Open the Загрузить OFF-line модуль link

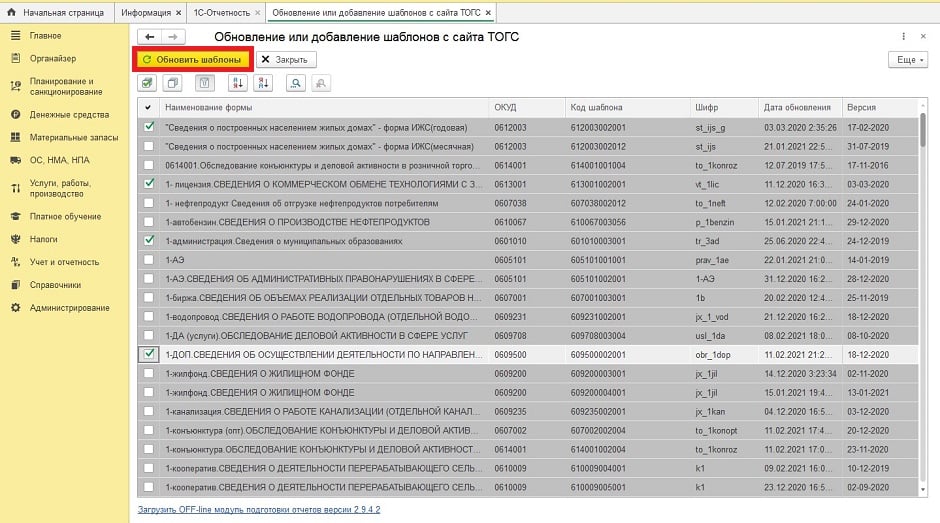(x=258, y=509)
